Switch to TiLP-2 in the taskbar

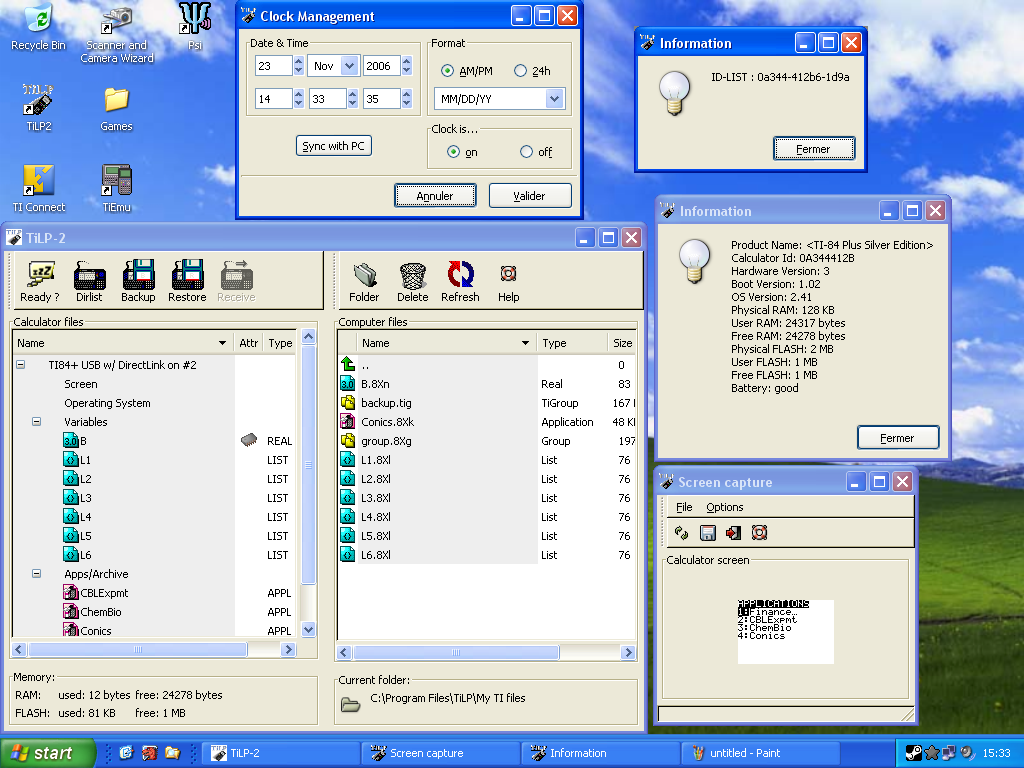[x=281, y=753]
